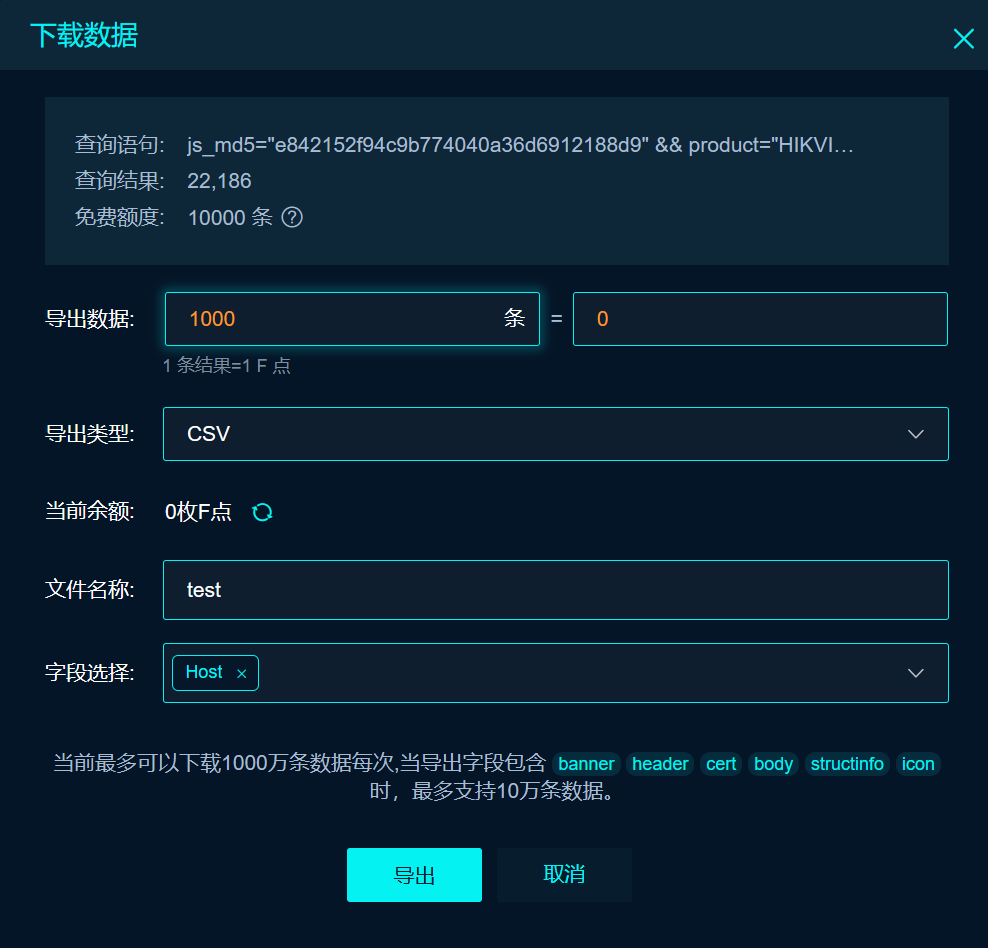Click the header field tag
Image resolution: width=988 pixels, height=948 pixels.
coord(660,763)
